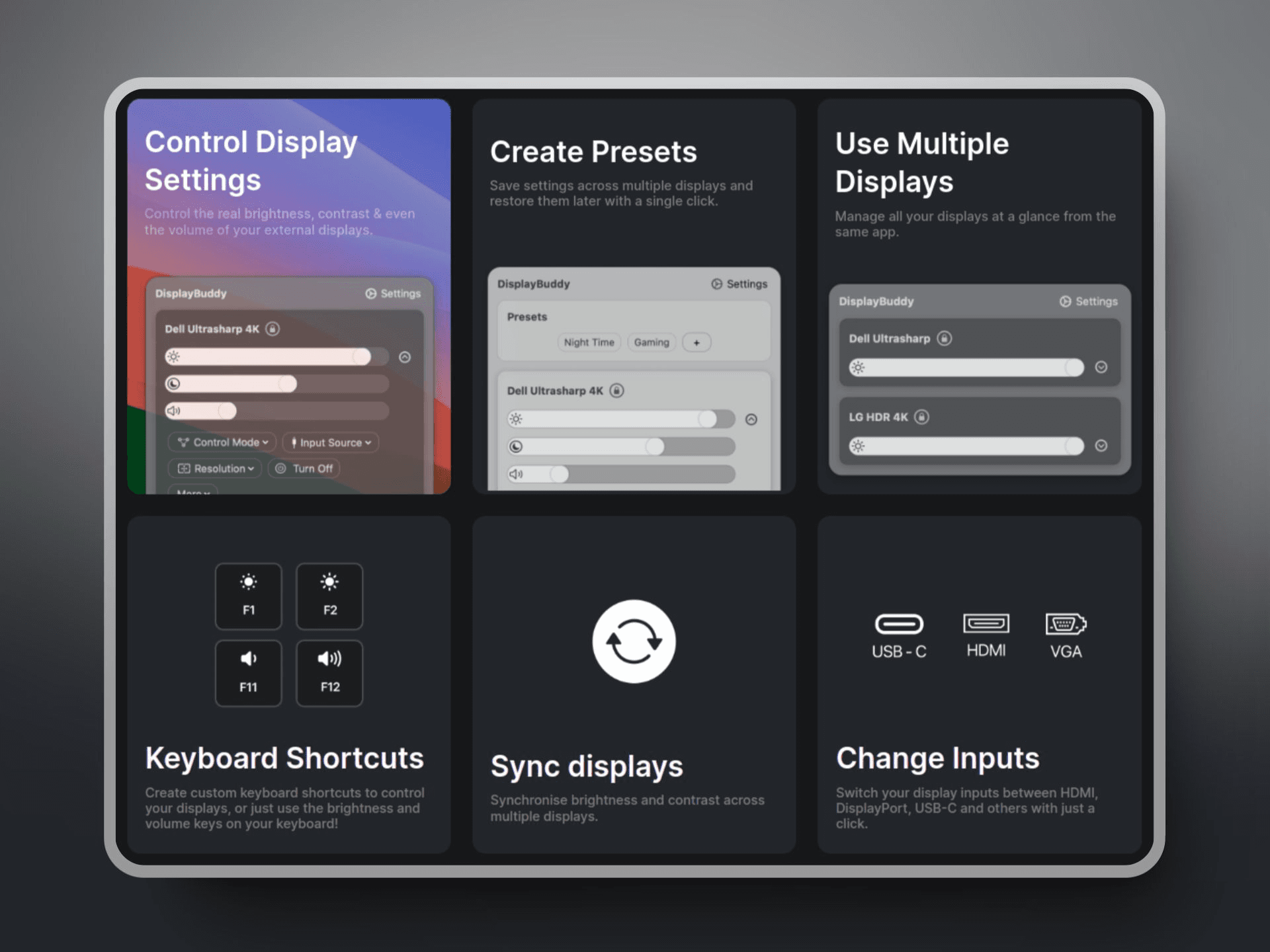Click the USB-C port icon

[x=898, y=623]
